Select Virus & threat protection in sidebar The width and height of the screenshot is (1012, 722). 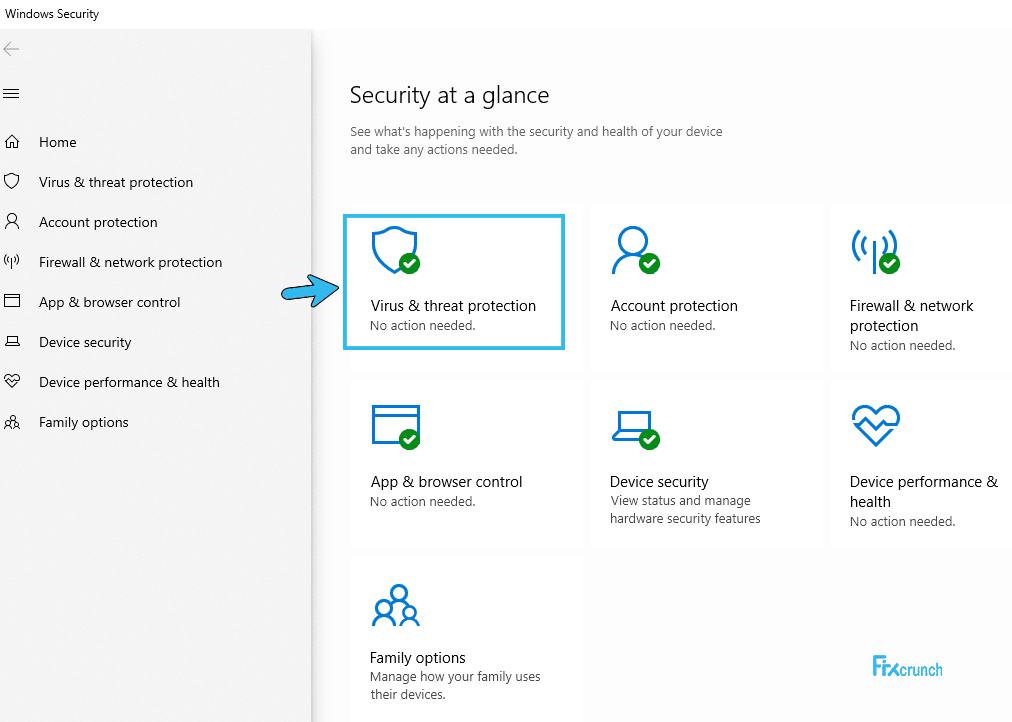point(116,182)
